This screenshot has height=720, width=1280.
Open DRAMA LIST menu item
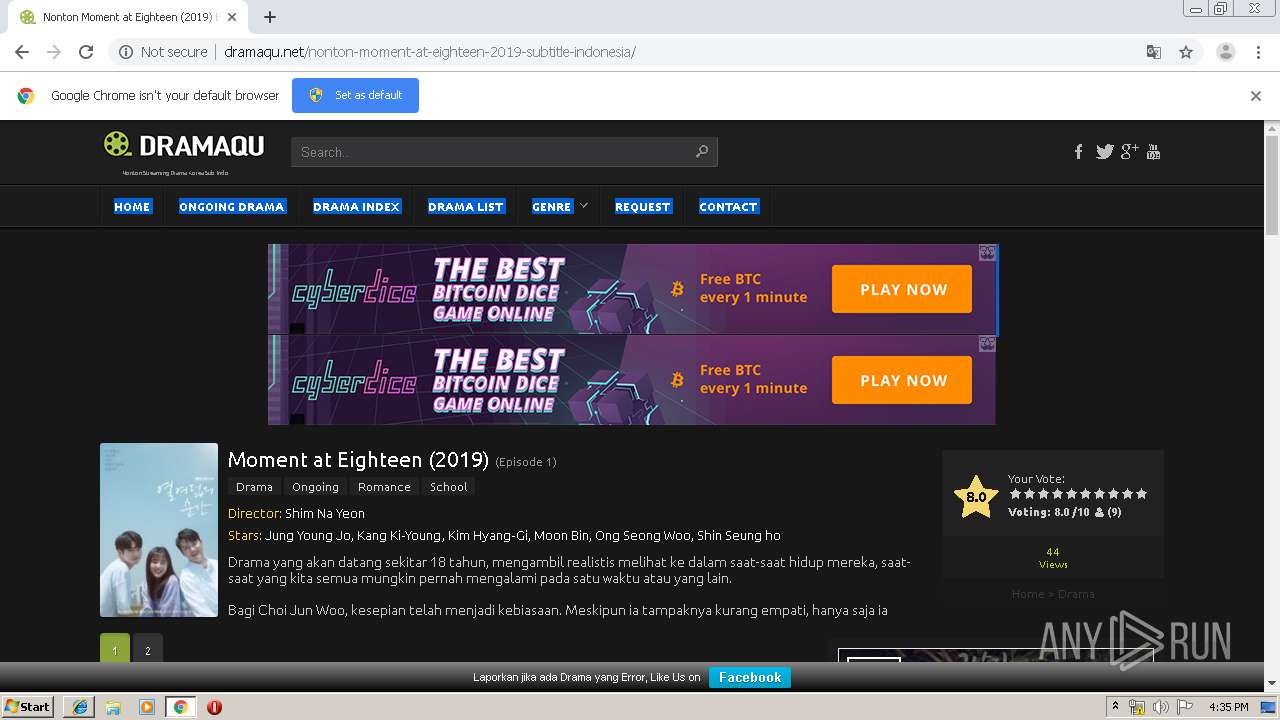point(466,207)
